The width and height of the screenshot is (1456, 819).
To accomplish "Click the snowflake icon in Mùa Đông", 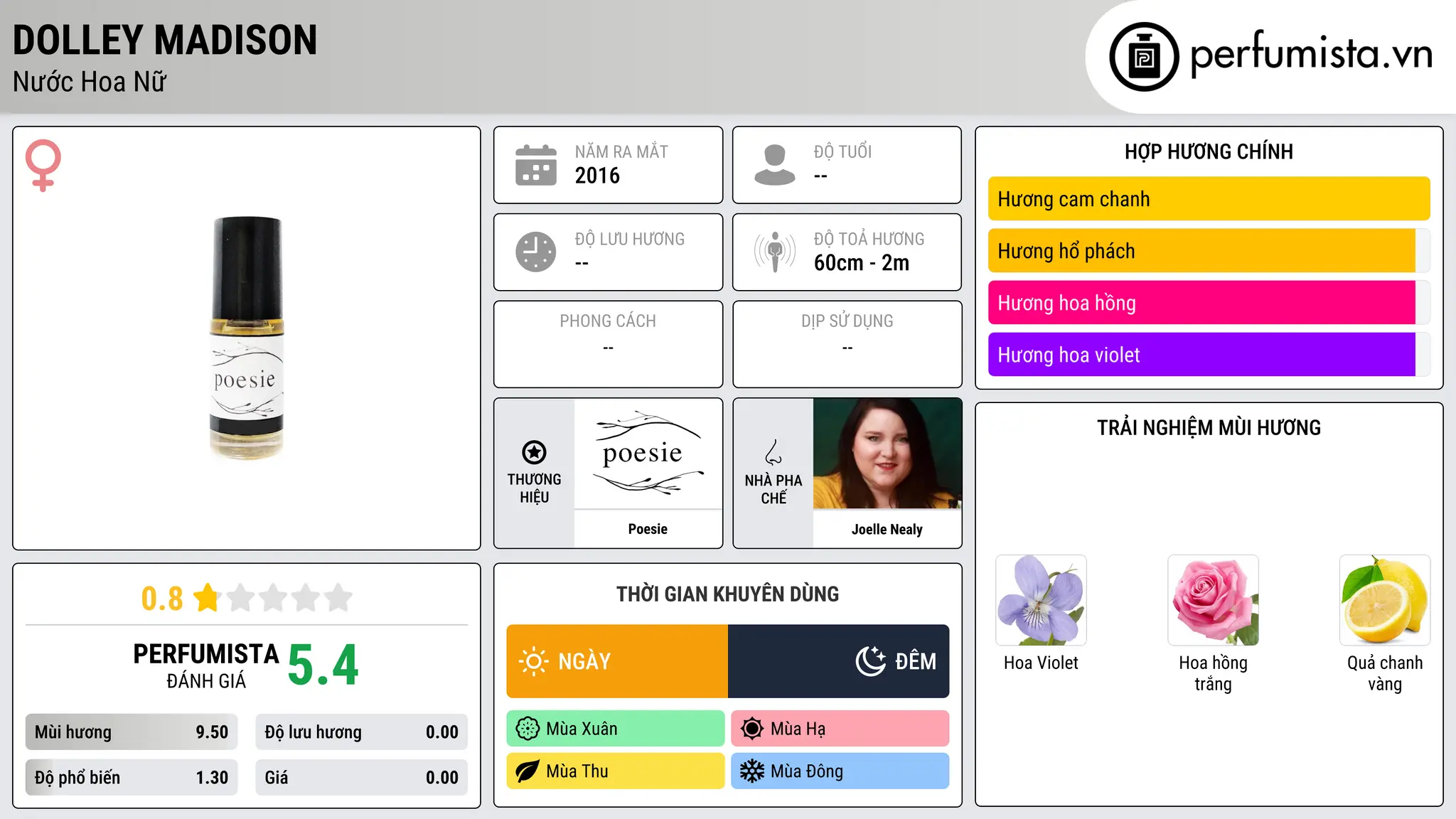I will (751, 771).
